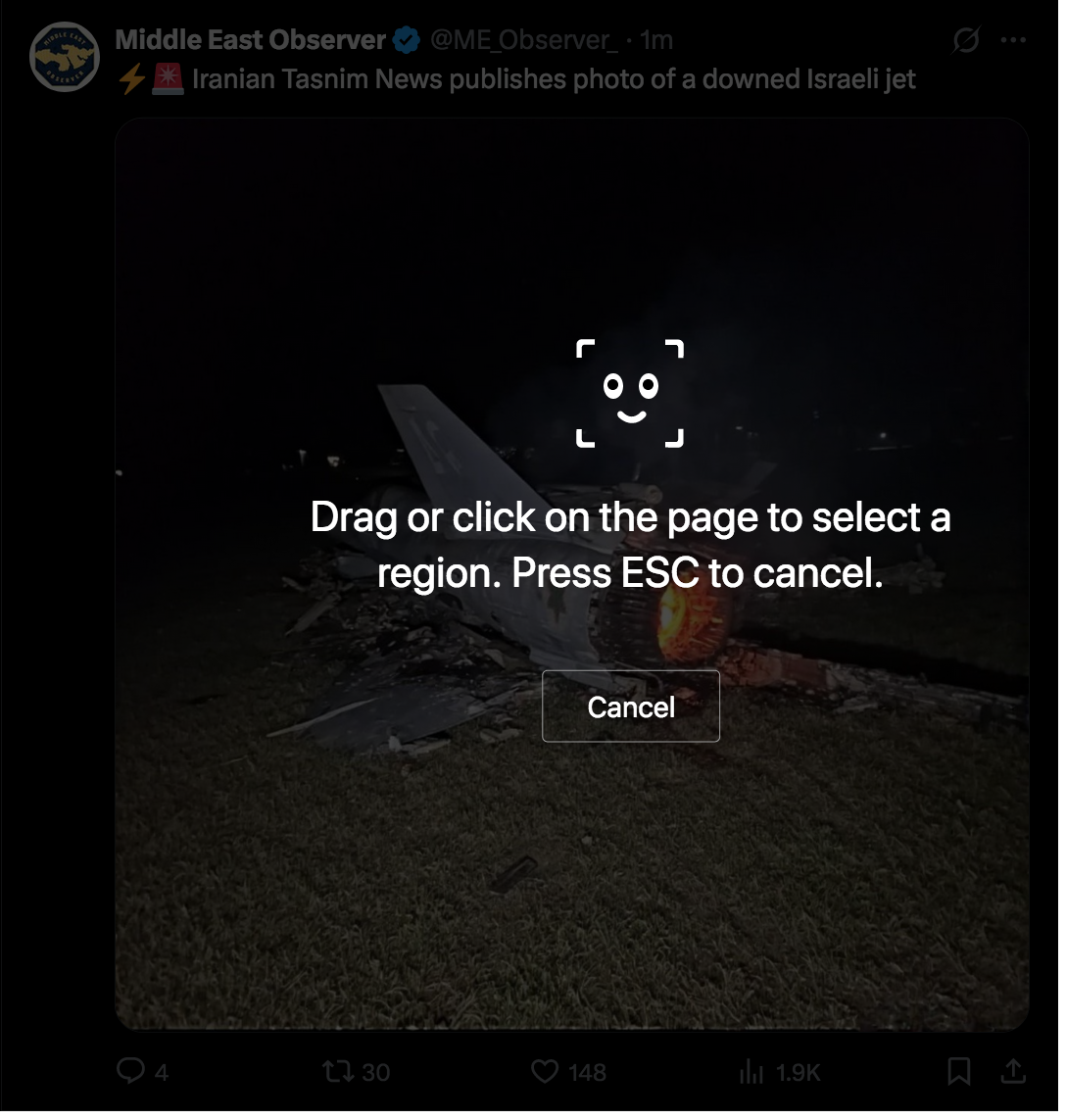Open the Middle East Observer display name
Image resolution: width=1066 pixels, height=1120 pixels.
click(x=252, y=40)
